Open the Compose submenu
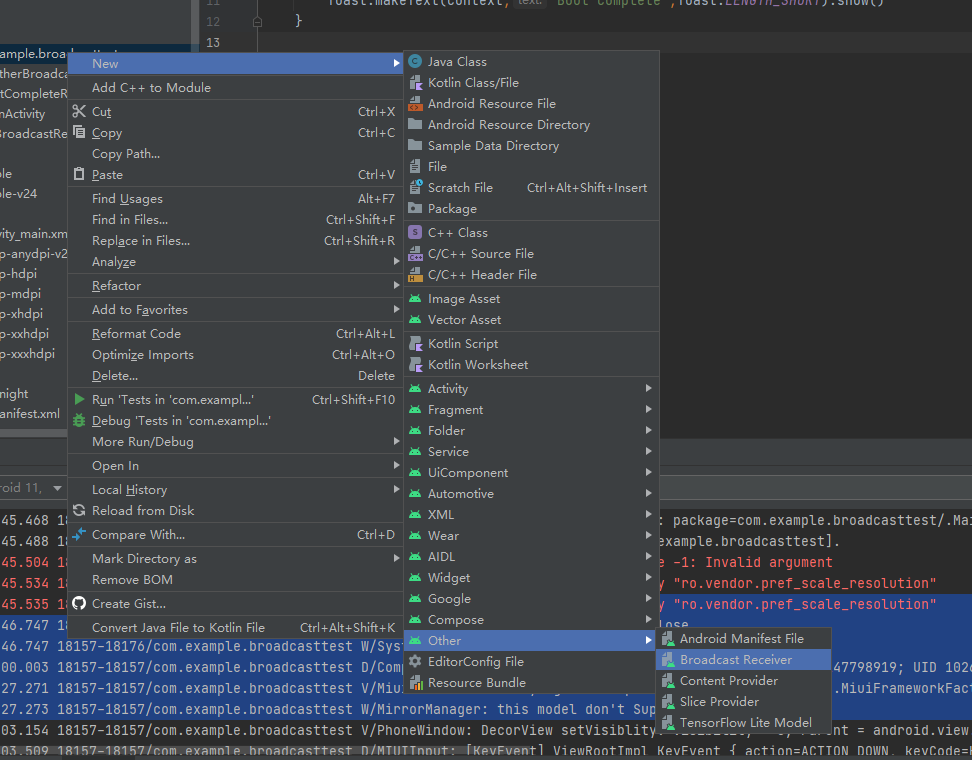The width and height of the screenshot is (972, 760). click(x=531, y=619)
